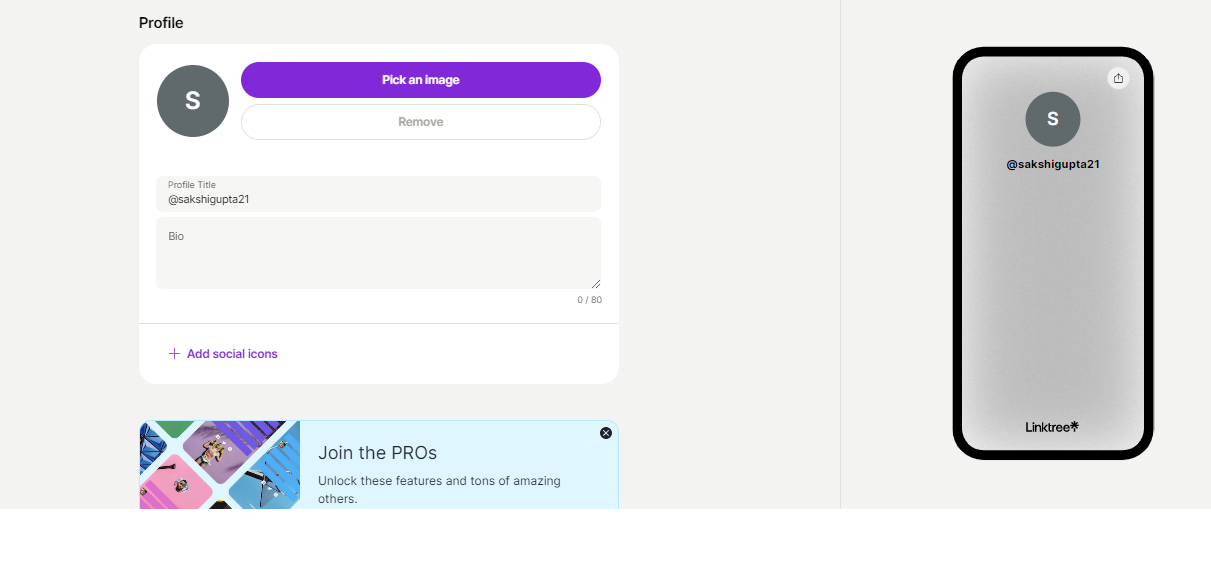The width and height of the screenshot is (1211, 581).
Task: Click the plus icon beside Add social icons
Action: click(174, 354)
